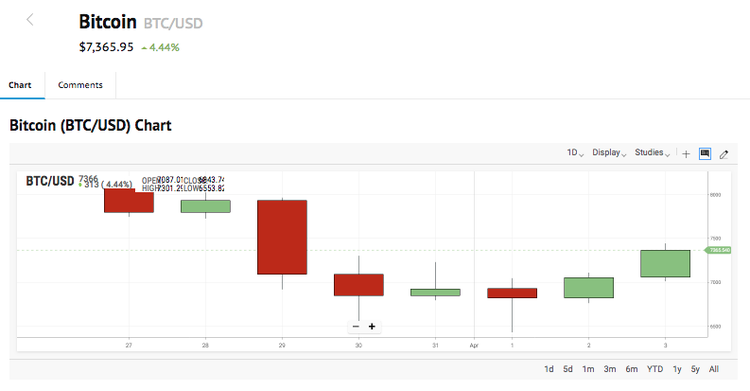The width and height of the screenshot is (750, 391).
Task: Click the large red candlestick on 29
Action: coord(282,237)
